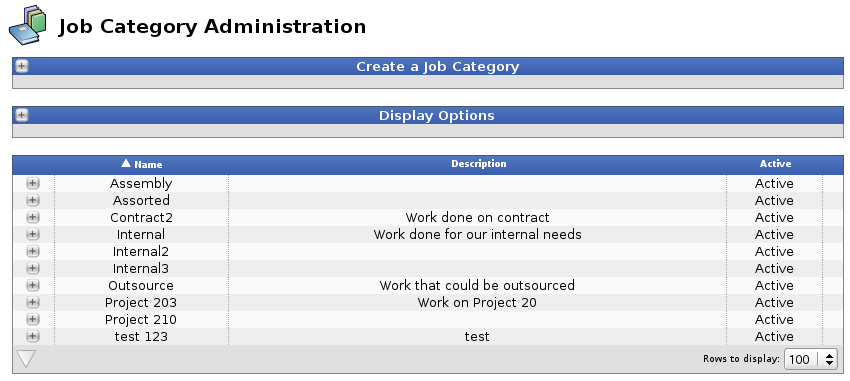850x381 pixels.
Task: Expand the Display Options panel
Action: pyautogui.click(x=22, y=115)
